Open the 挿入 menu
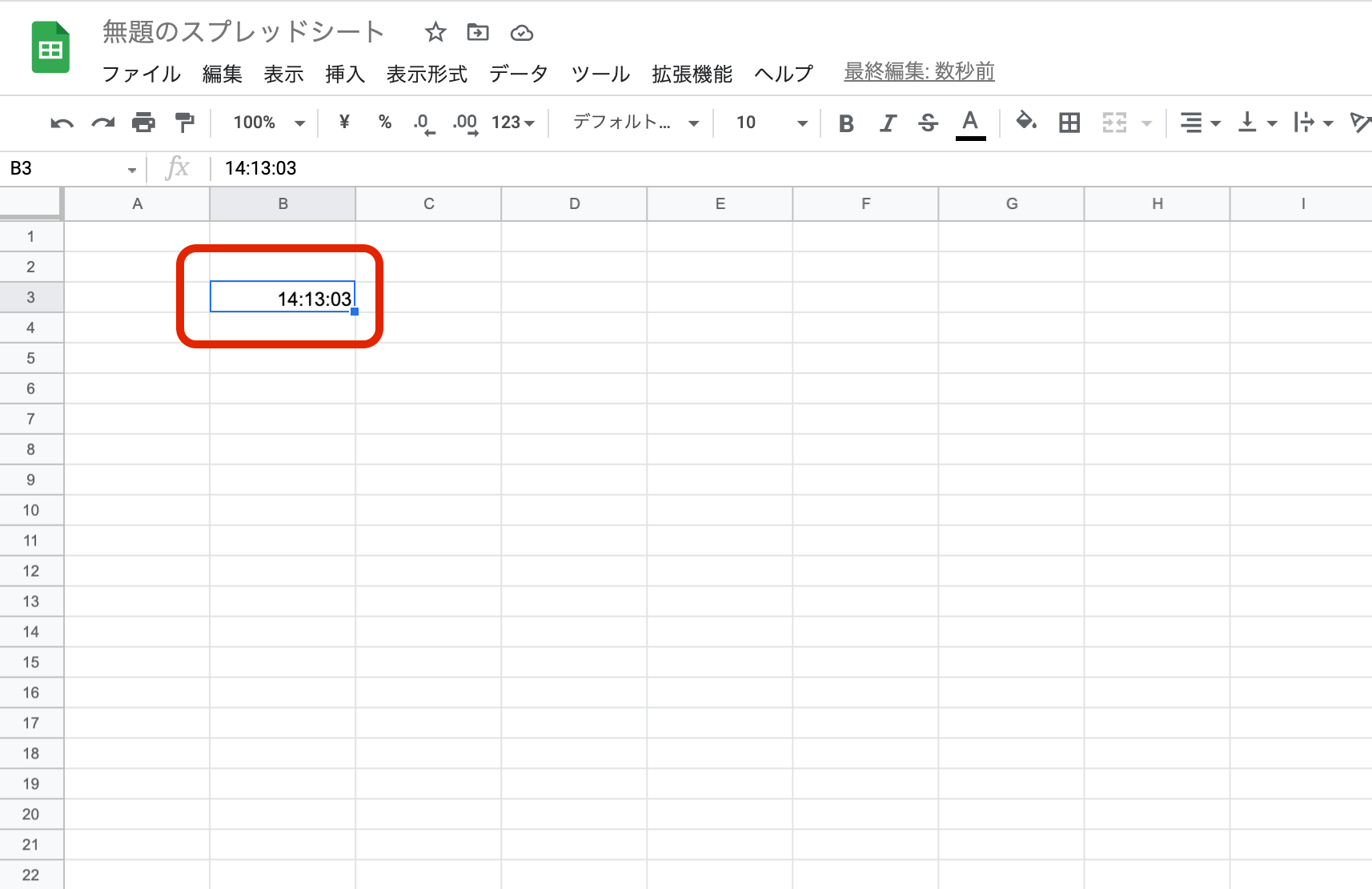This screenshot has width=1372, height=889. point(345,74)
